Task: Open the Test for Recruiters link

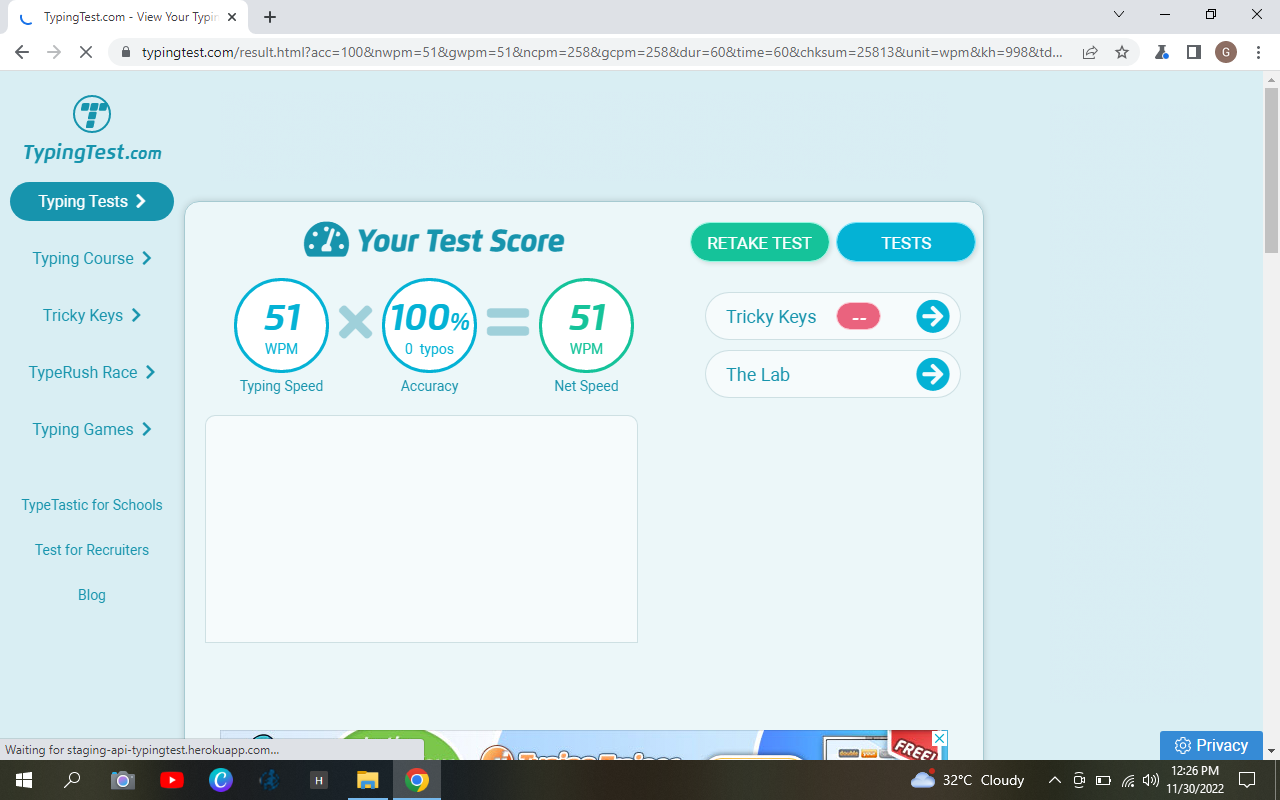Action: [x=92, y=550]
